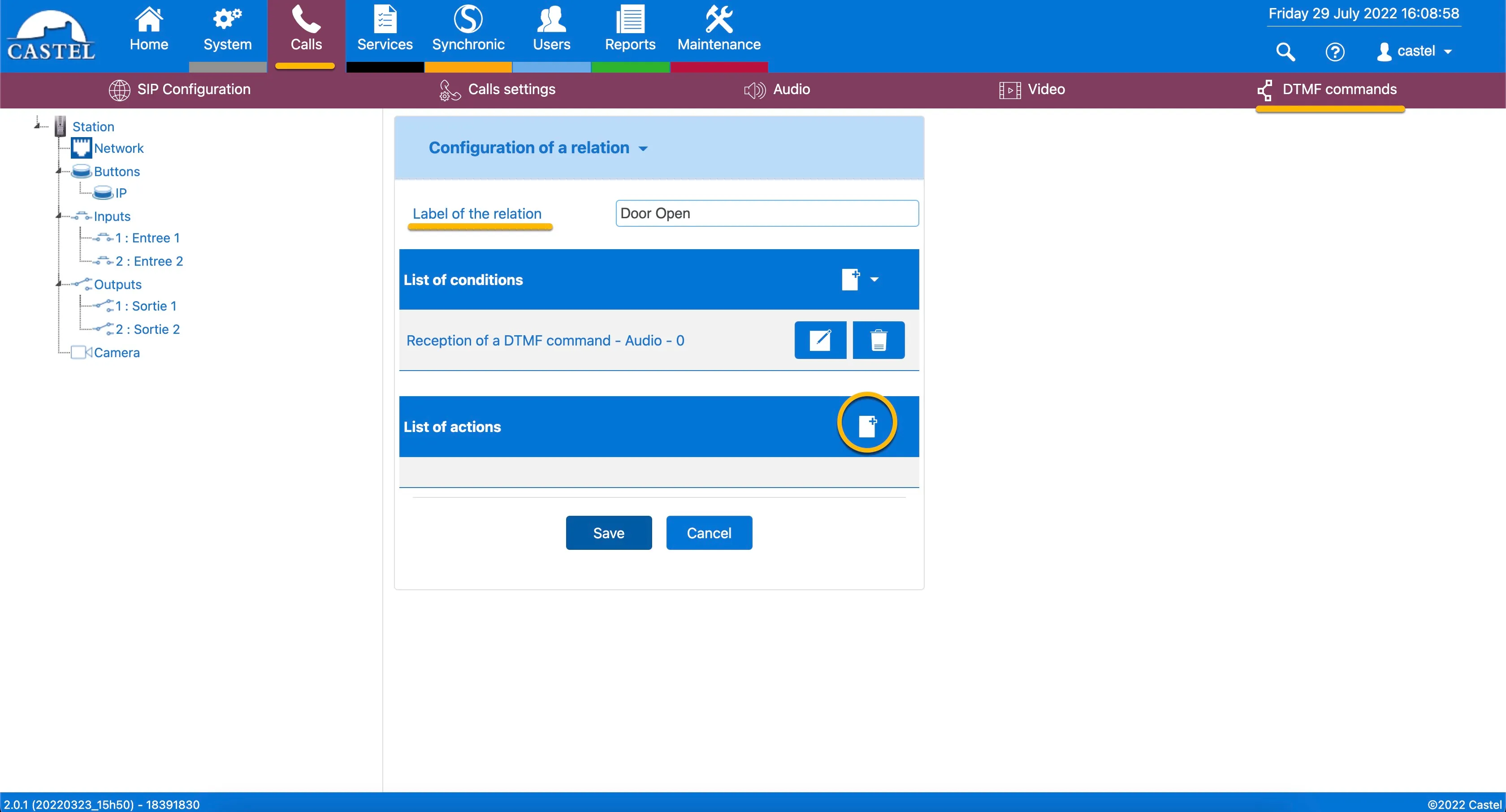Select the IP button node
Screen dimensions: 1506x812
click(121, 193)
